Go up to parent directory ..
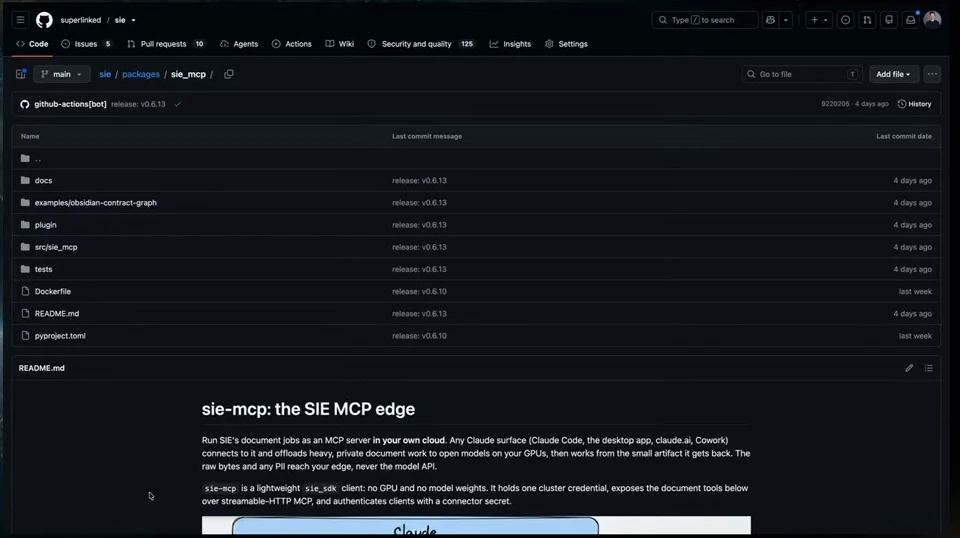Viewport: 960px width, 538px height. pyautogui.click(x=38, y=159)
